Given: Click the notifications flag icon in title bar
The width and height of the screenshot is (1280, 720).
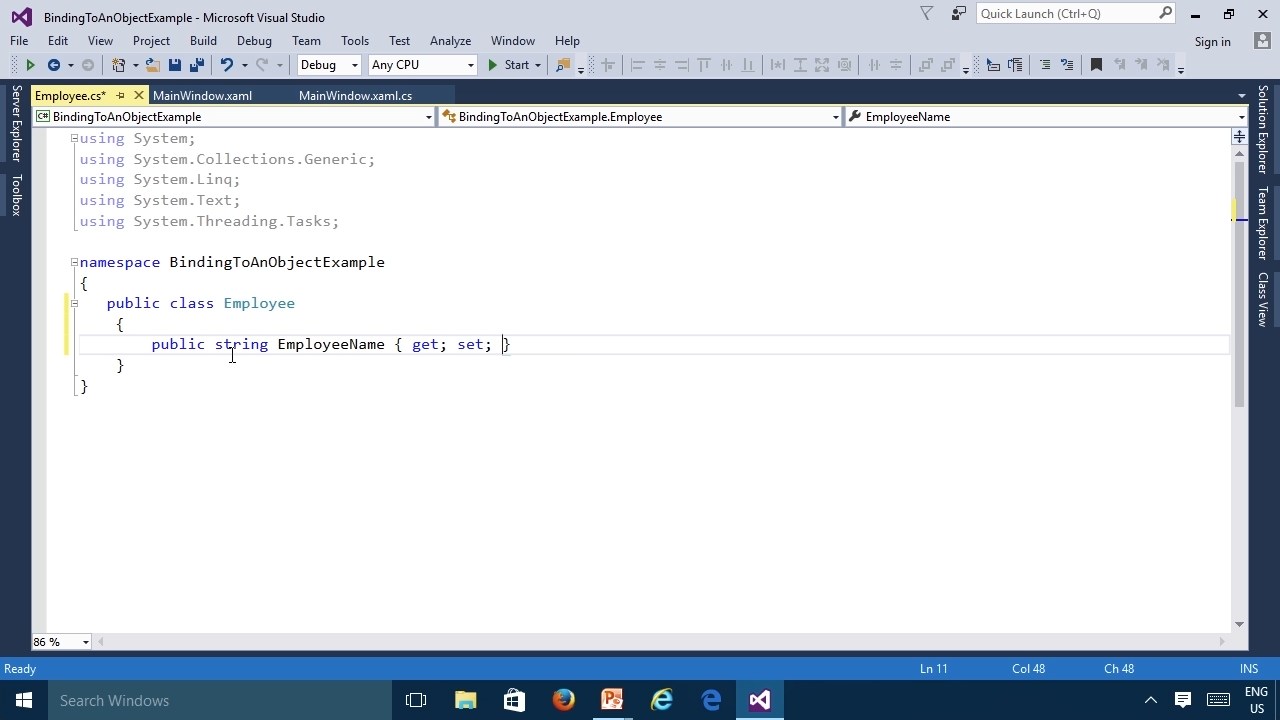Looking at the screenshot, I should coord(926,13).
